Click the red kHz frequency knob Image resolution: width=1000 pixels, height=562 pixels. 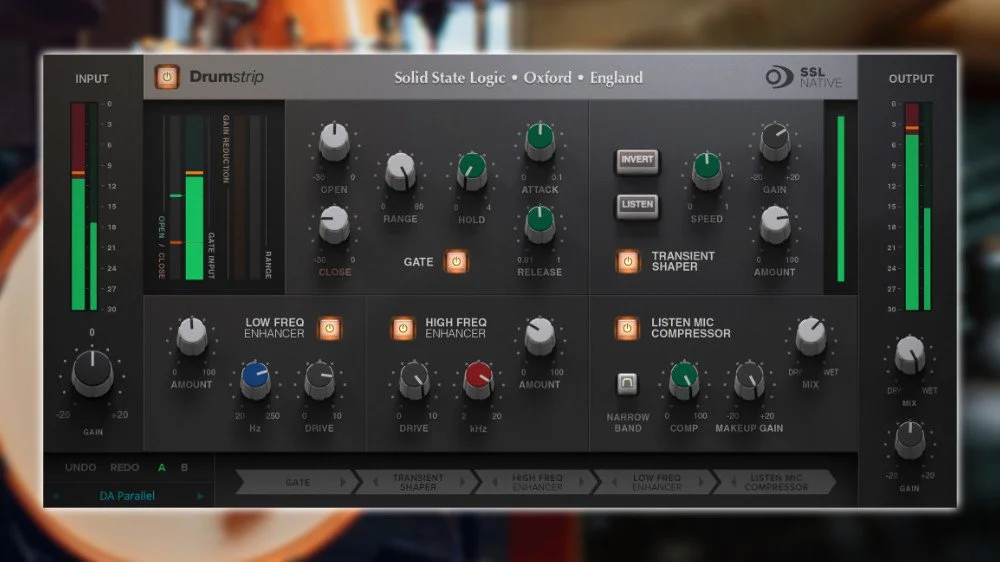(478, 380)
